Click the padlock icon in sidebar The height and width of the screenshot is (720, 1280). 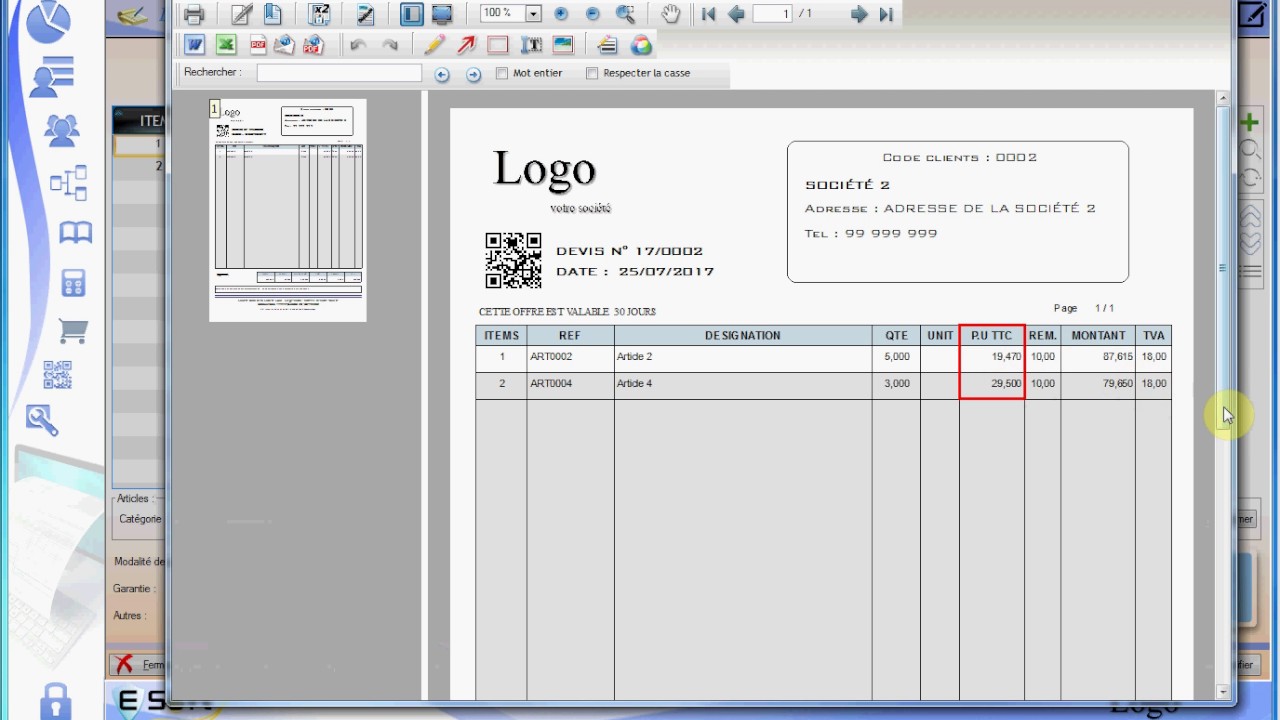coord(55,701)
